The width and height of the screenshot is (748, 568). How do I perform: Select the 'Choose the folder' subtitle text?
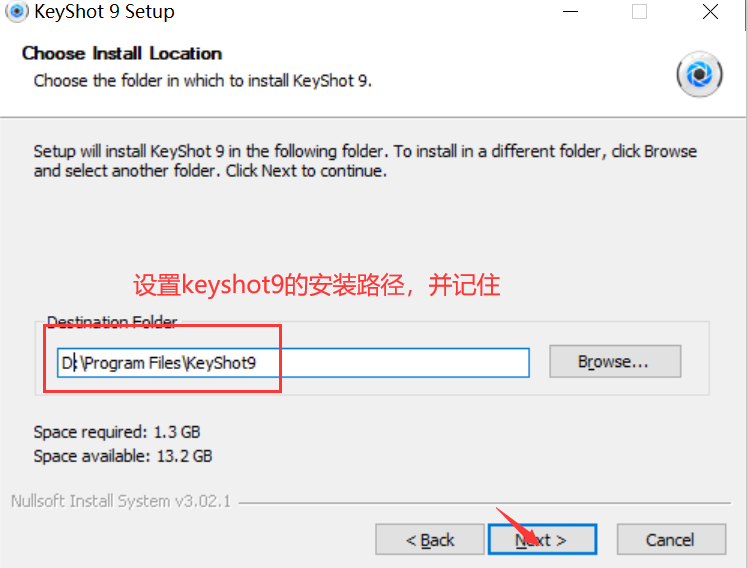(203, 81)
